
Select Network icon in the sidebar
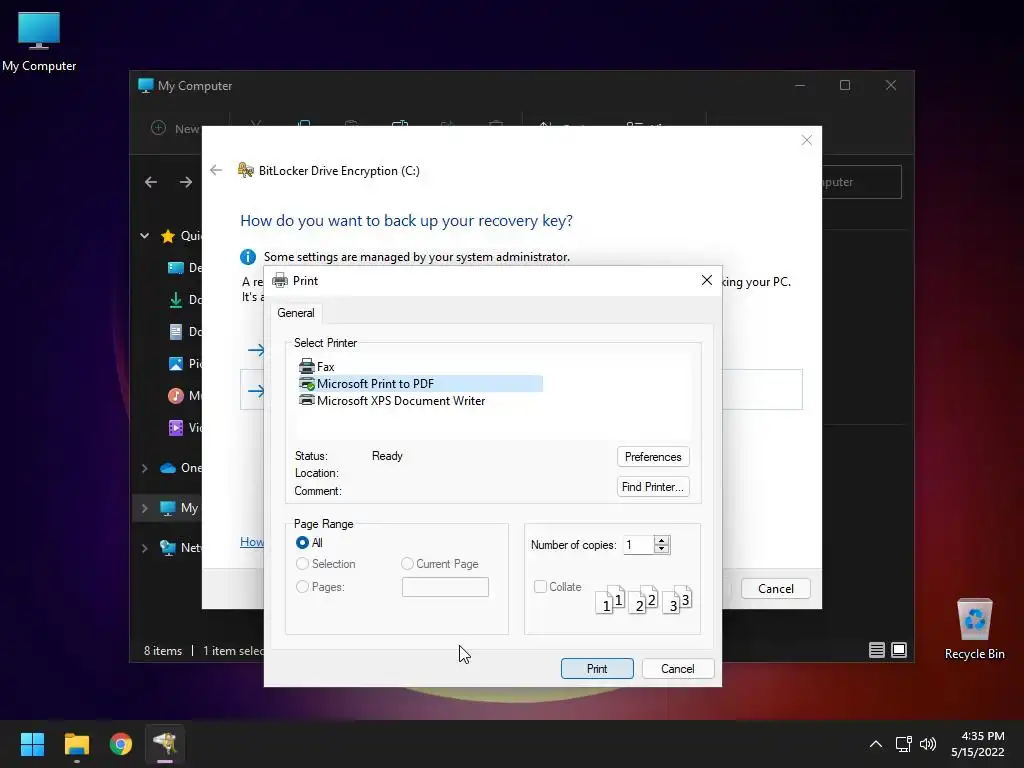coord(168,548)
